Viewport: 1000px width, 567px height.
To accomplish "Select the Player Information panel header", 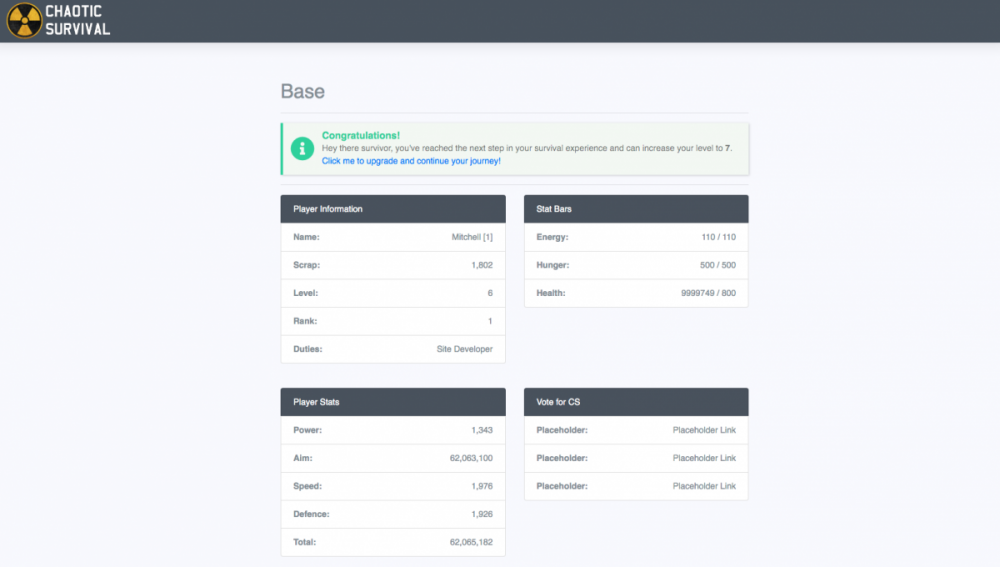I will pyautogui.click(x=392, y=209).
